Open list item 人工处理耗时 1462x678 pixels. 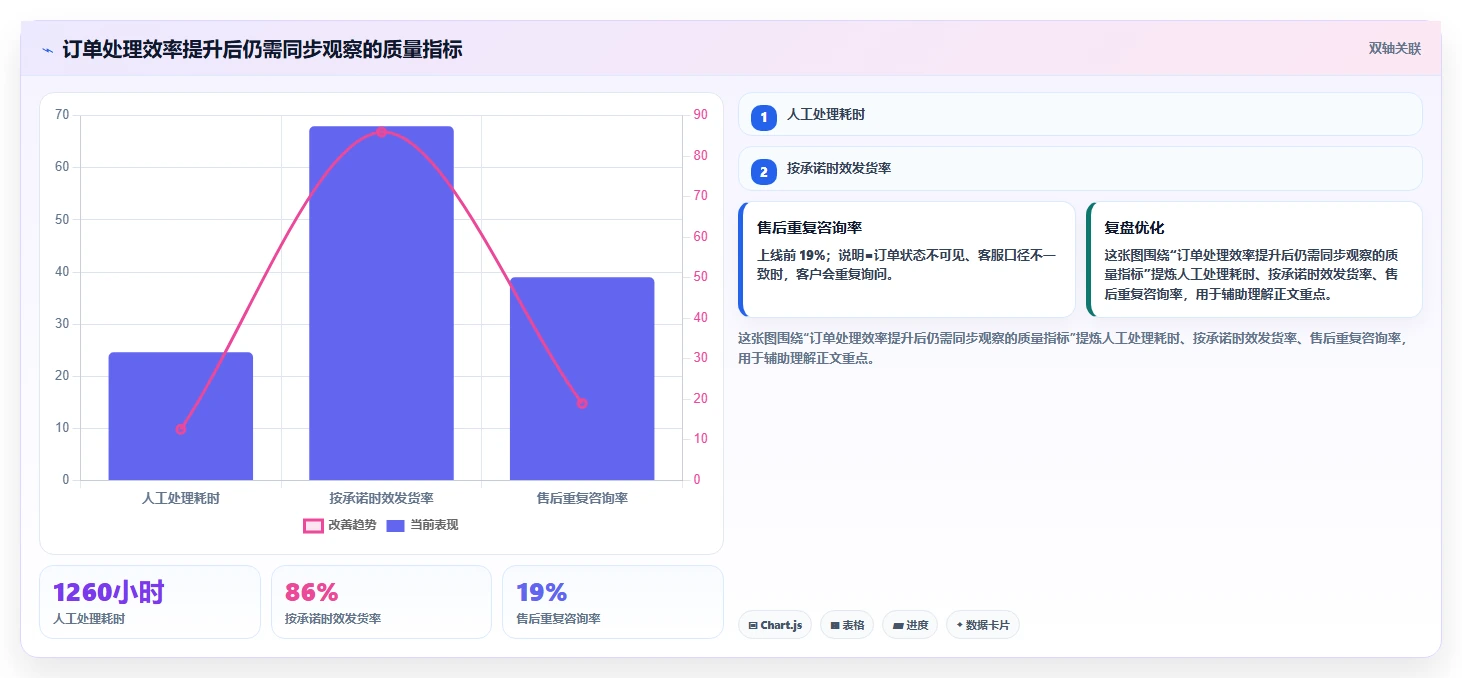tap(1080, 114)
